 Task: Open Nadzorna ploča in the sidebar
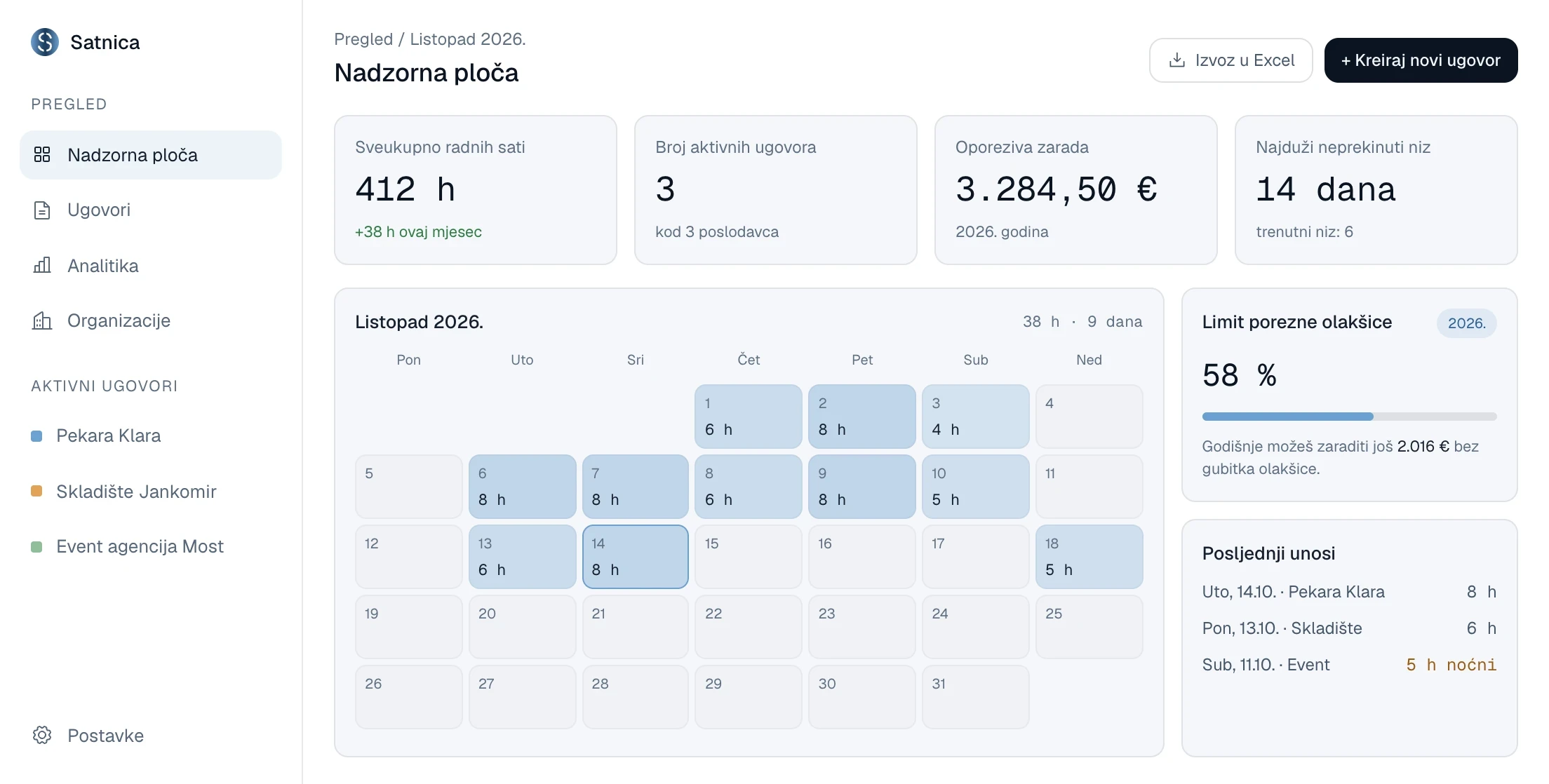[151, 155]
